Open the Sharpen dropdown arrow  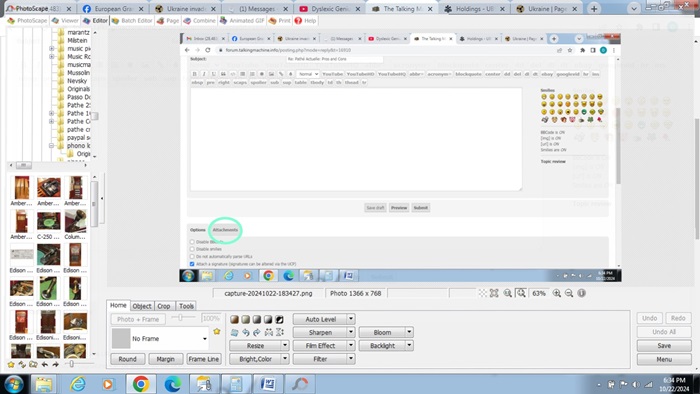click(351, 332)
